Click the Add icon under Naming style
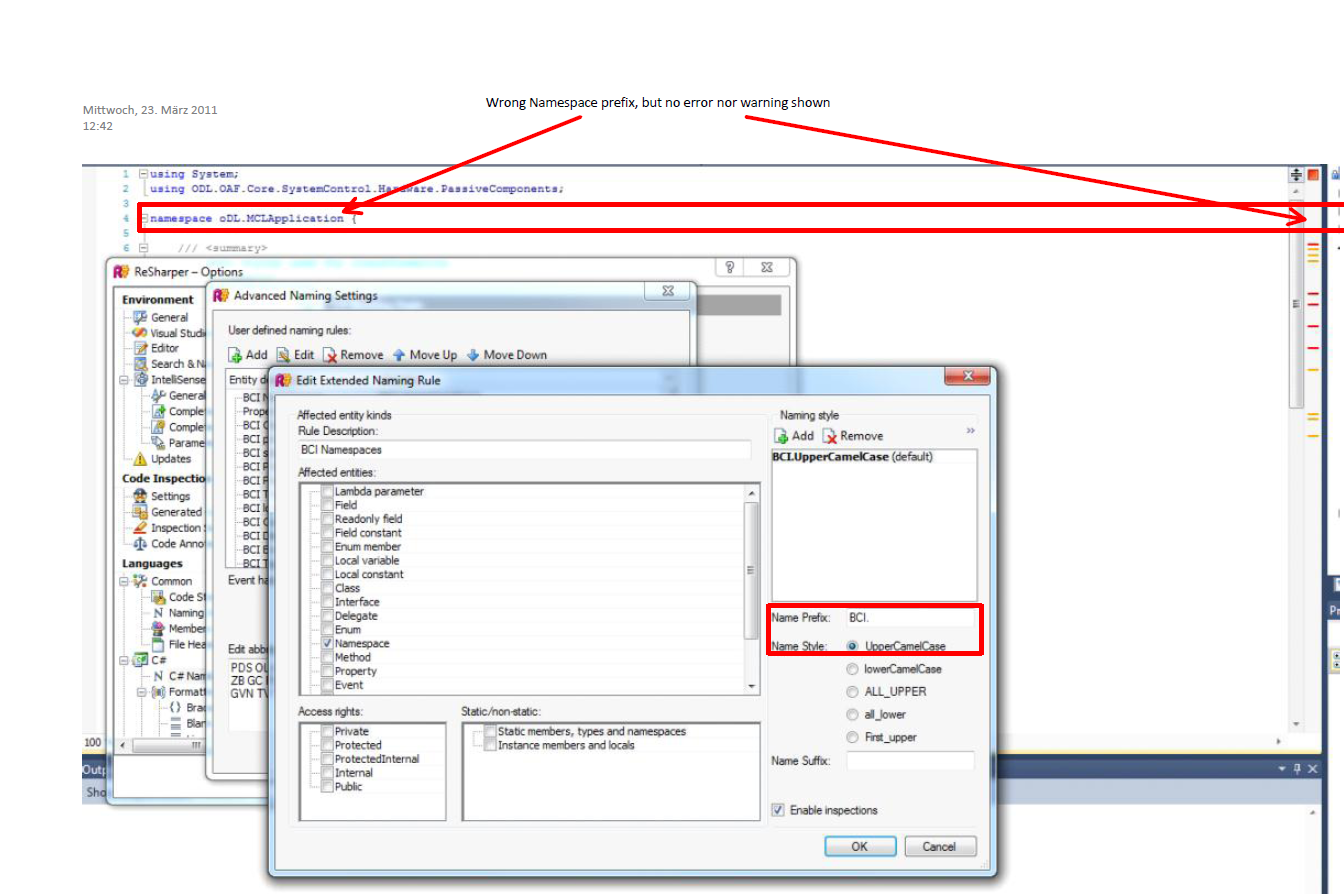Image resolution: width=1344 pixels, height=894 pixels. coord(781,436)
